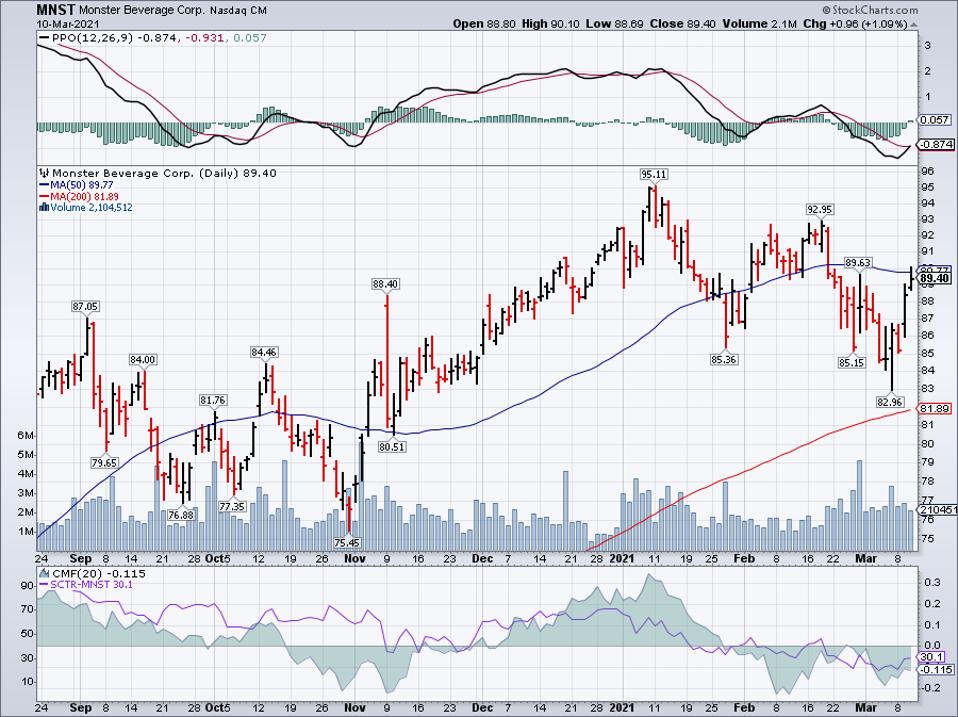Click the Volume 2,104,512 legend entry
The image size is (958, 717).
[92, 208]
